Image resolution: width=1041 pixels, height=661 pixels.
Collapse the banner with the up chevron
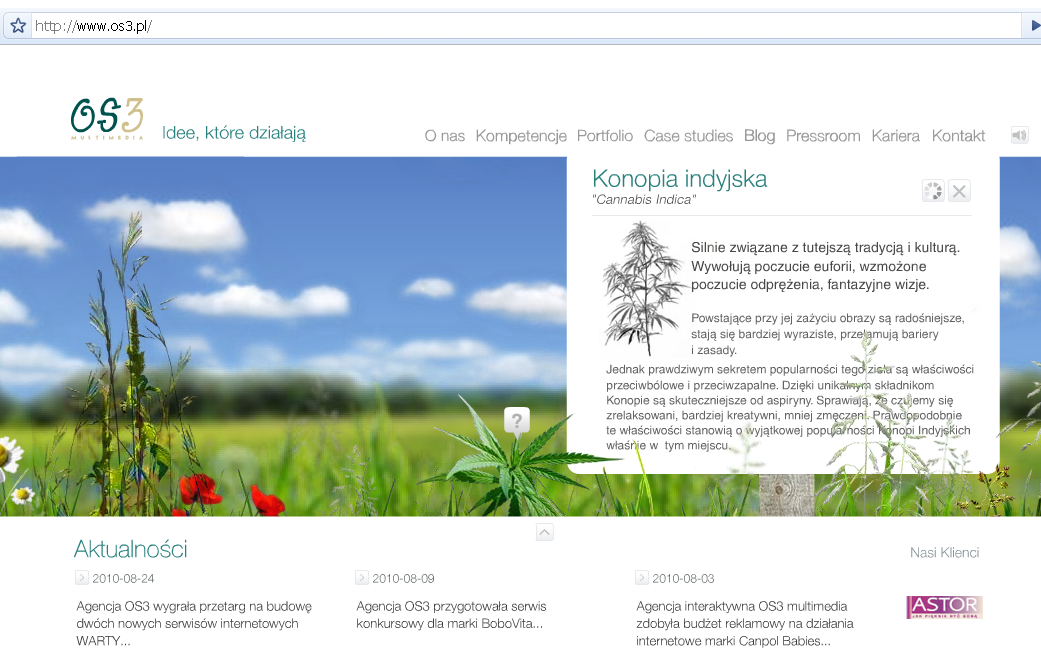tap(544, 532)
